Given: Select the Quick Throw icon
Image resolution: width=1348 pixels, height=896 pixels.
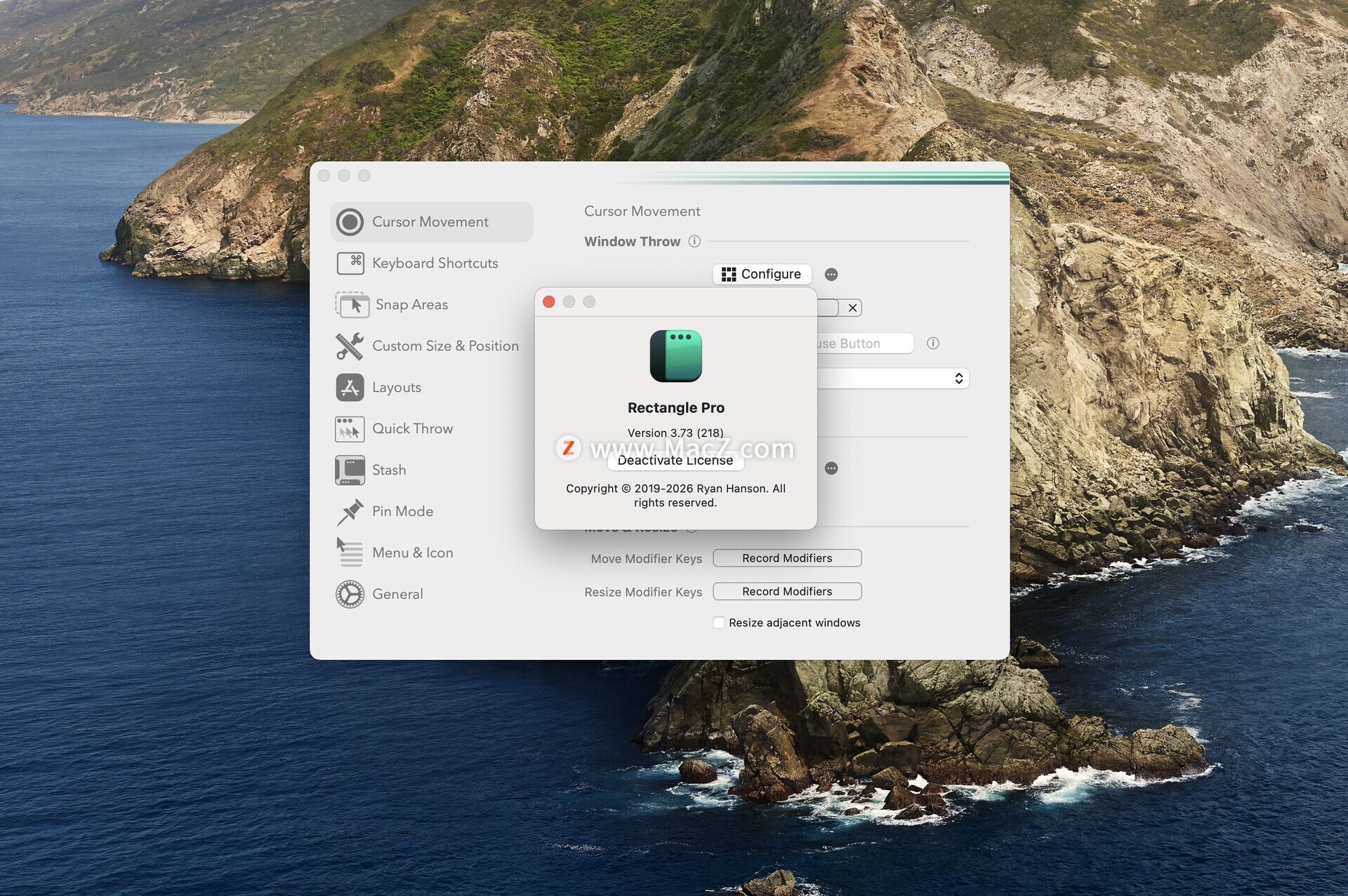Looking at the screenshot, I should [350, 429].
